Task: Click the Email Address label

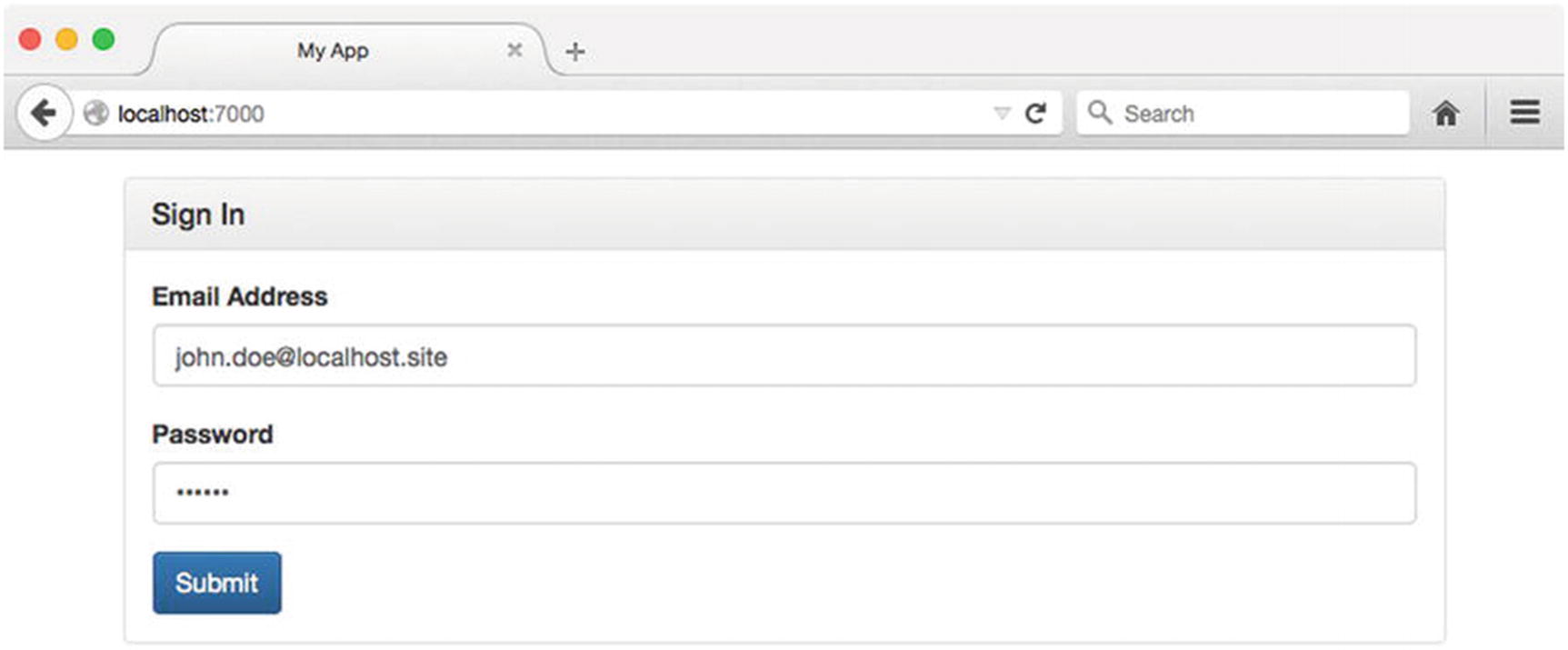Action: (239, 296)
